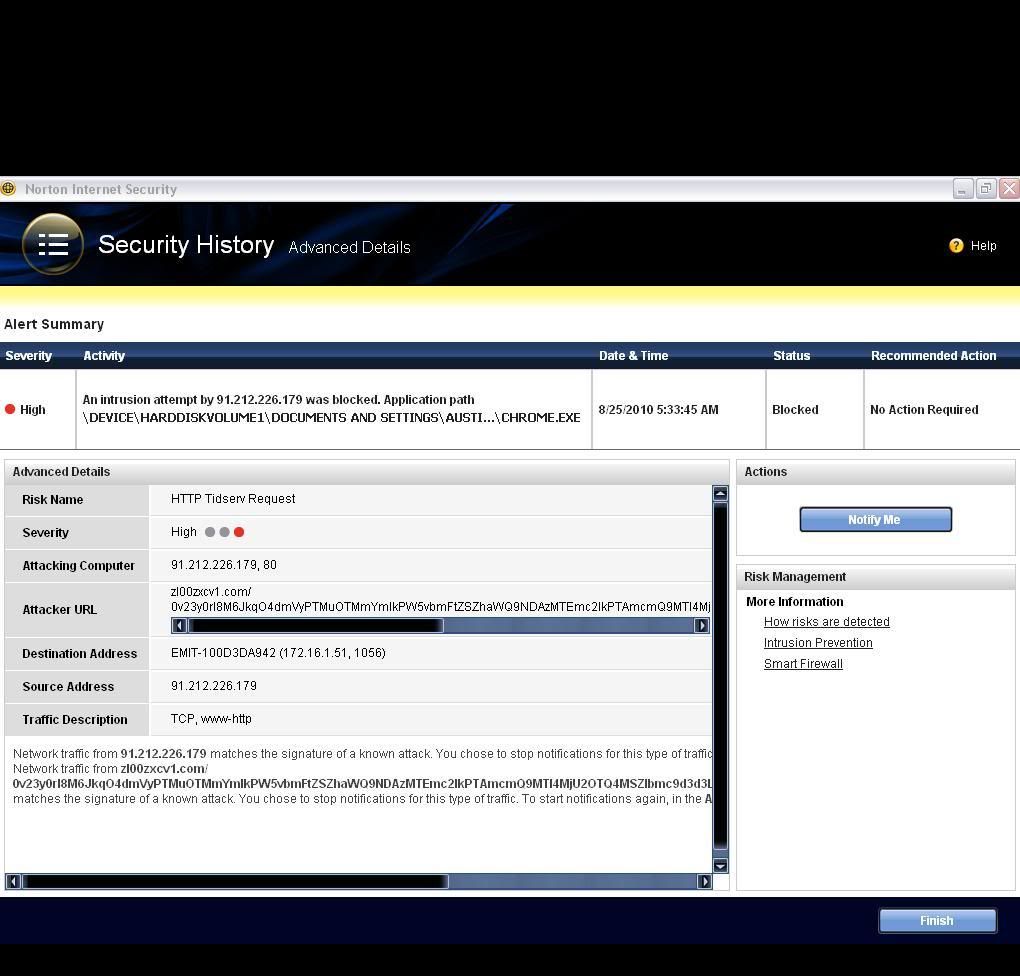Click the Traffic Description row label
The height and width of the screenshot is (976, 1020).
click(75, 720)
